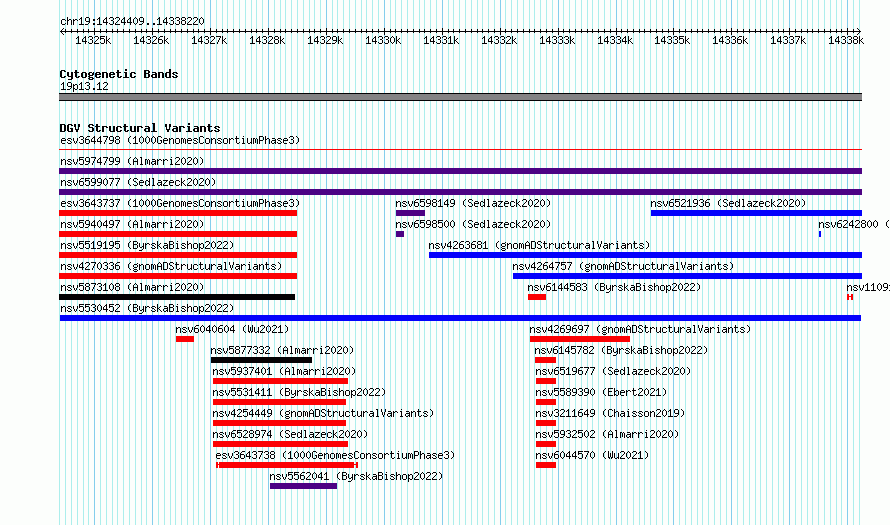Click the gray 19p13.12 cytogenetic band
Image resolution: width=890 pixels, height=525 pixels.
[460, 97]
